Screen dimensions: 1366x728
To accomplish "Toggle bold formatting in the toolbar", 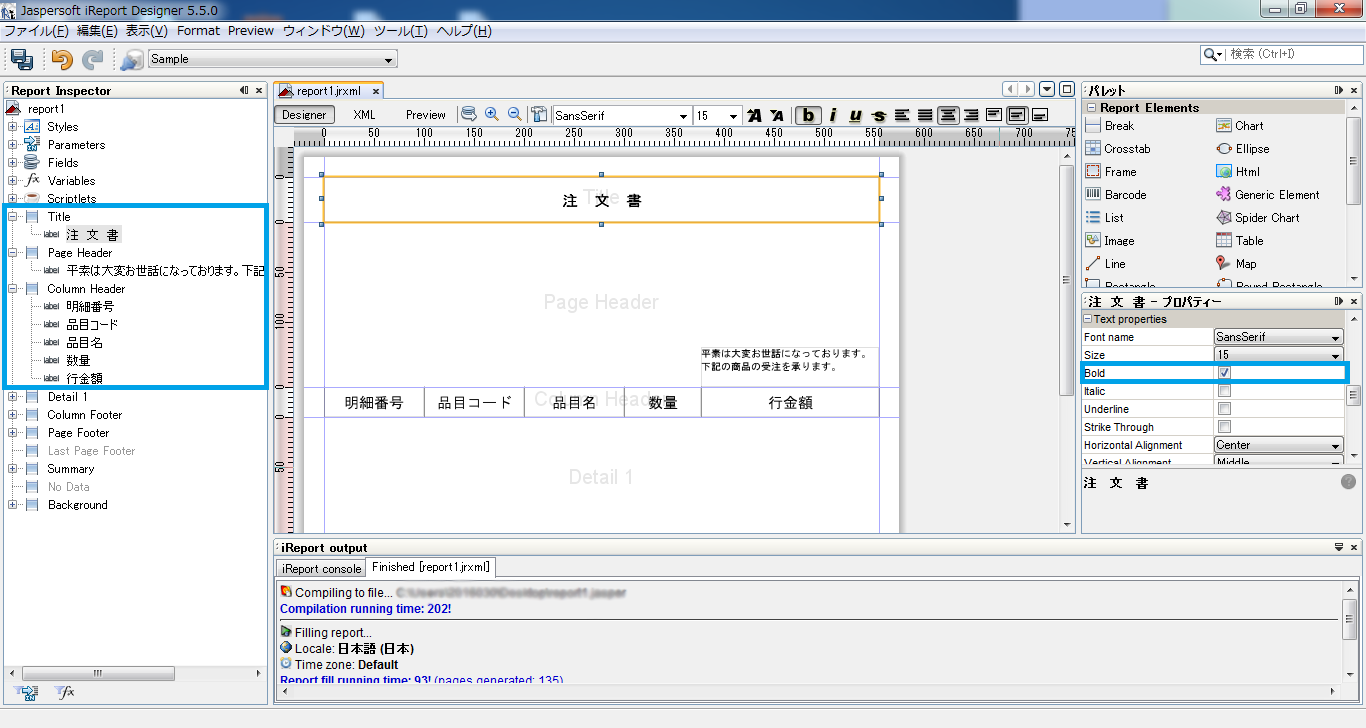I will click(x=807, y=115).
